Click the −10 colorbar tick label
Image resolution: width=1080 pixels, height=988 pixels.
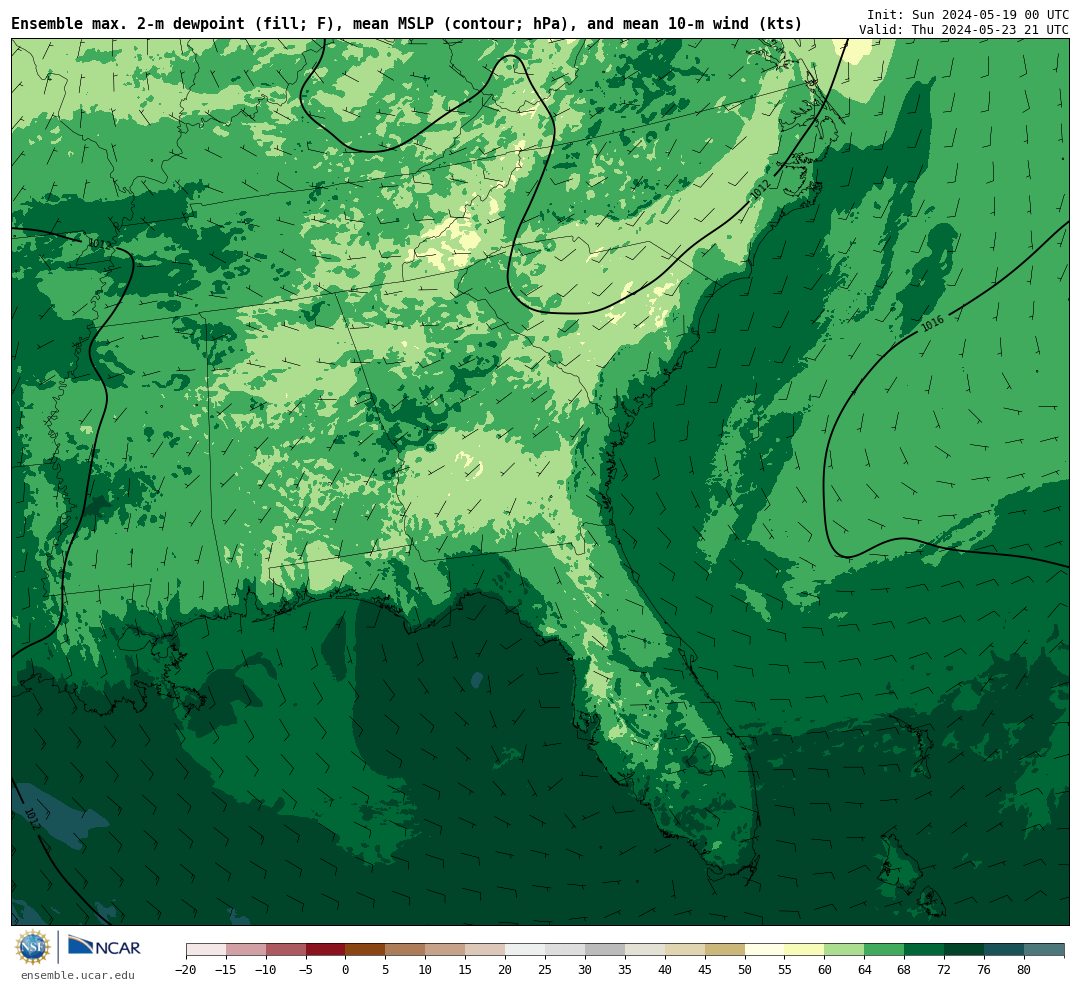point(266,969)
